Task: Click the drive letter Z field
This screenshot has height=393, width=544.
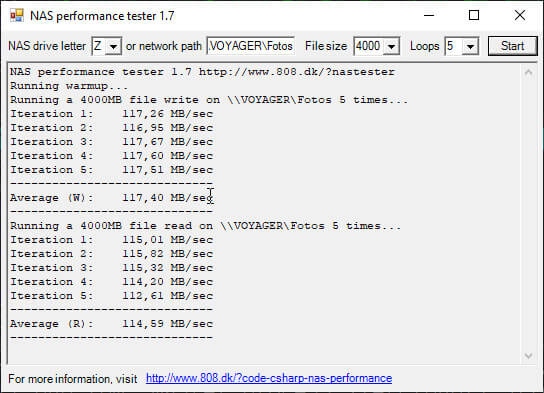Action: [x=100, y=46]
